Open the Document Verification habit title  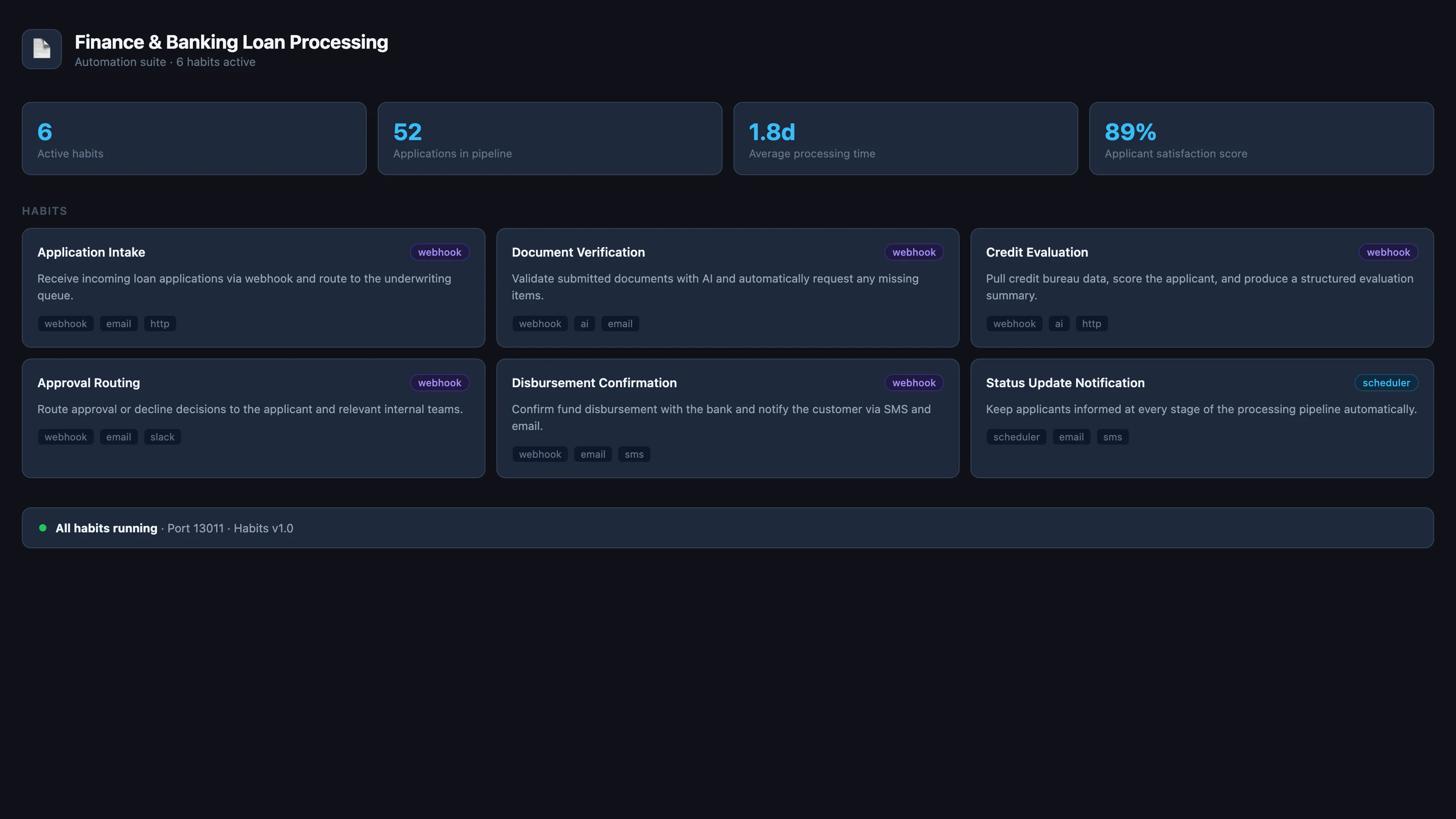pyautogui.click(x=578, y=252)
